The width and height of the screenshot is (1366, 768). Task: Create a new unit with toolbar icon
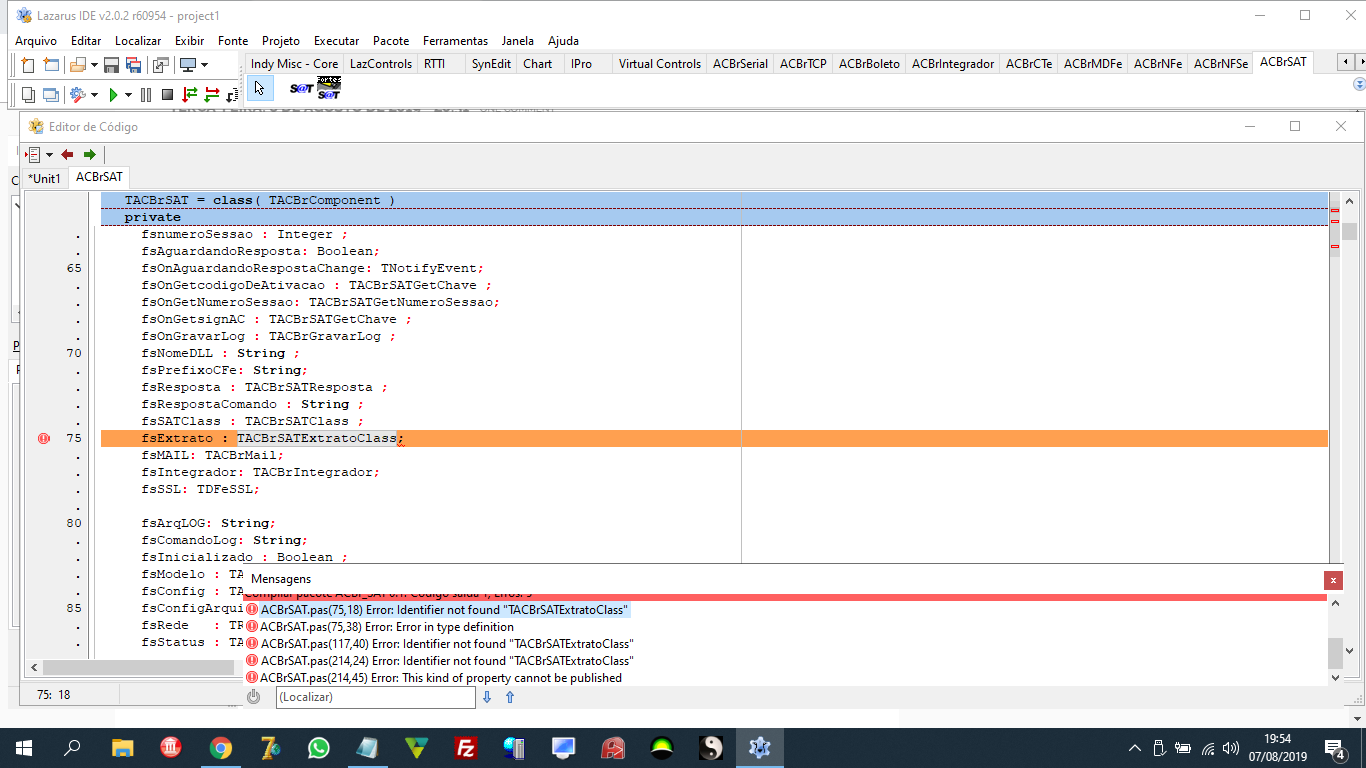tap(28, 65)
